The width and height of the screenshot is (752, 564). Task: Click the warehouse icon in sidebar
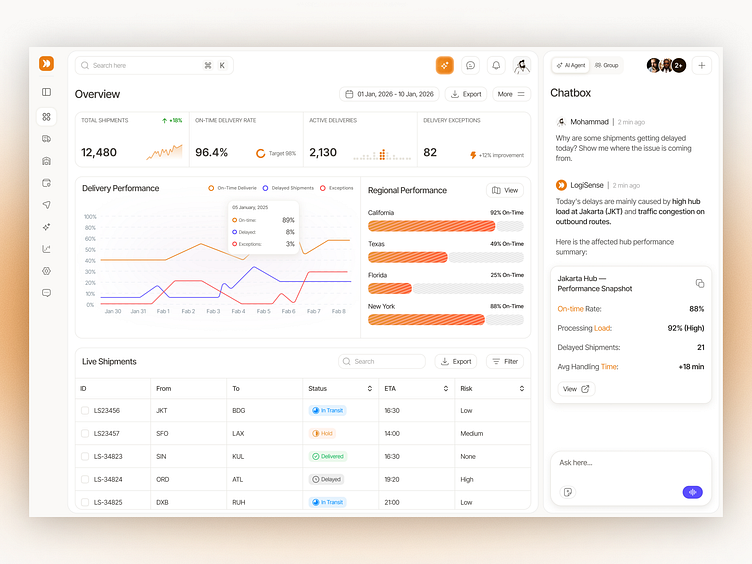point(46,161)
